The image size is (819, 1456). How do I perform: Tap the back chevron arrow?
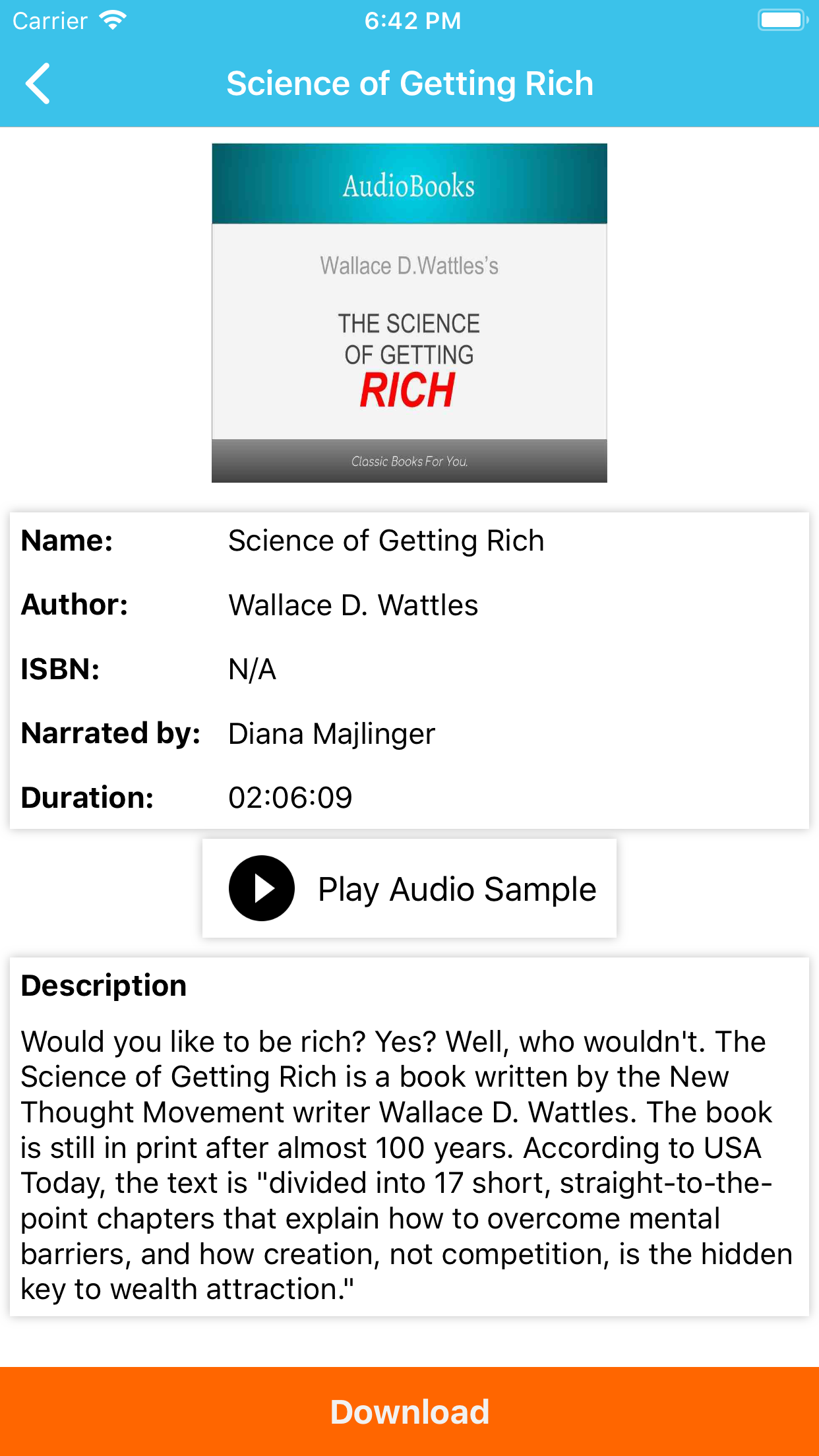tap(38, 84)
